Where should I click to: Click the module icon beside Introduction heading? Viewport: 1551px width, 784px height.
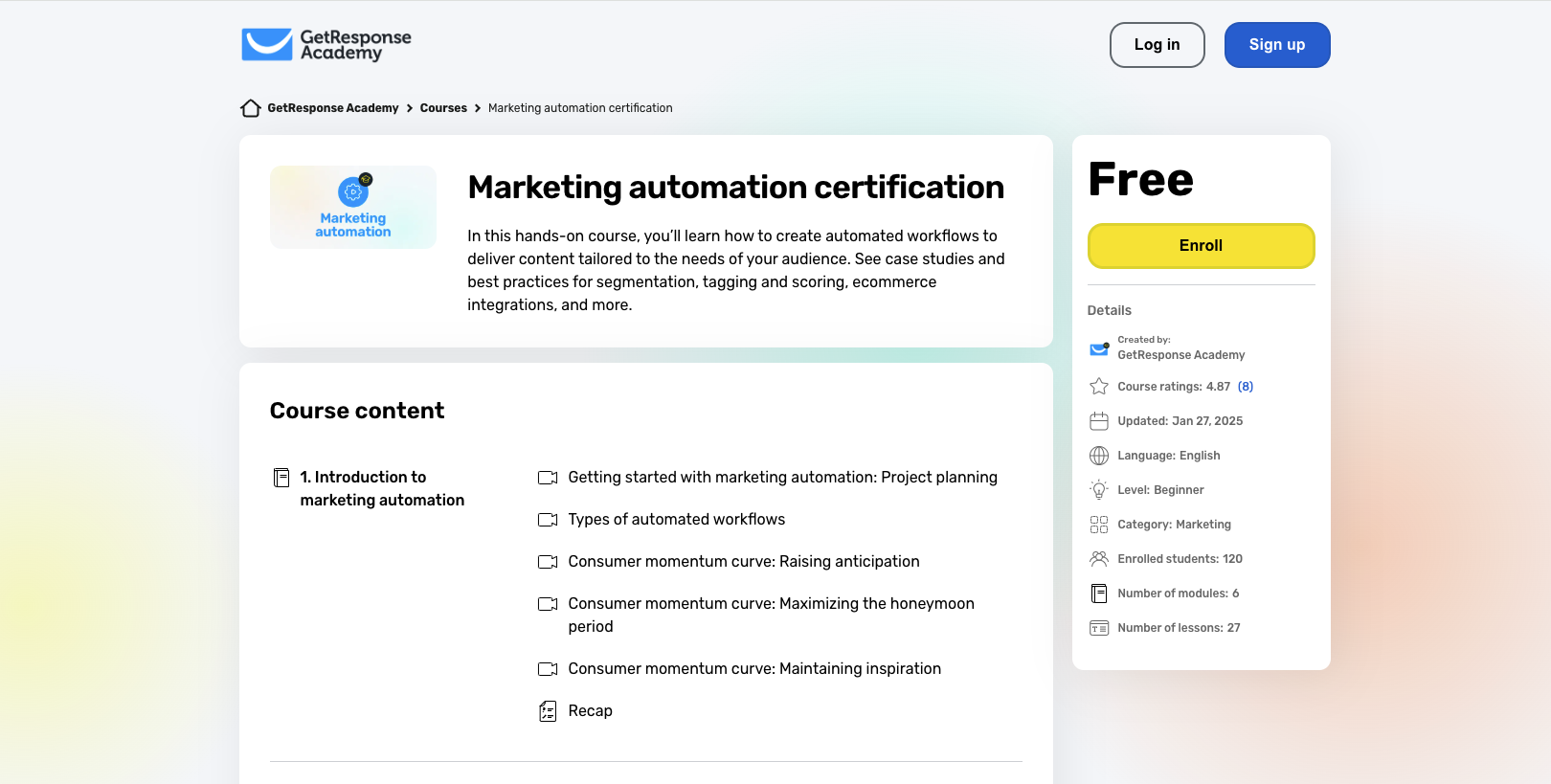281,478
